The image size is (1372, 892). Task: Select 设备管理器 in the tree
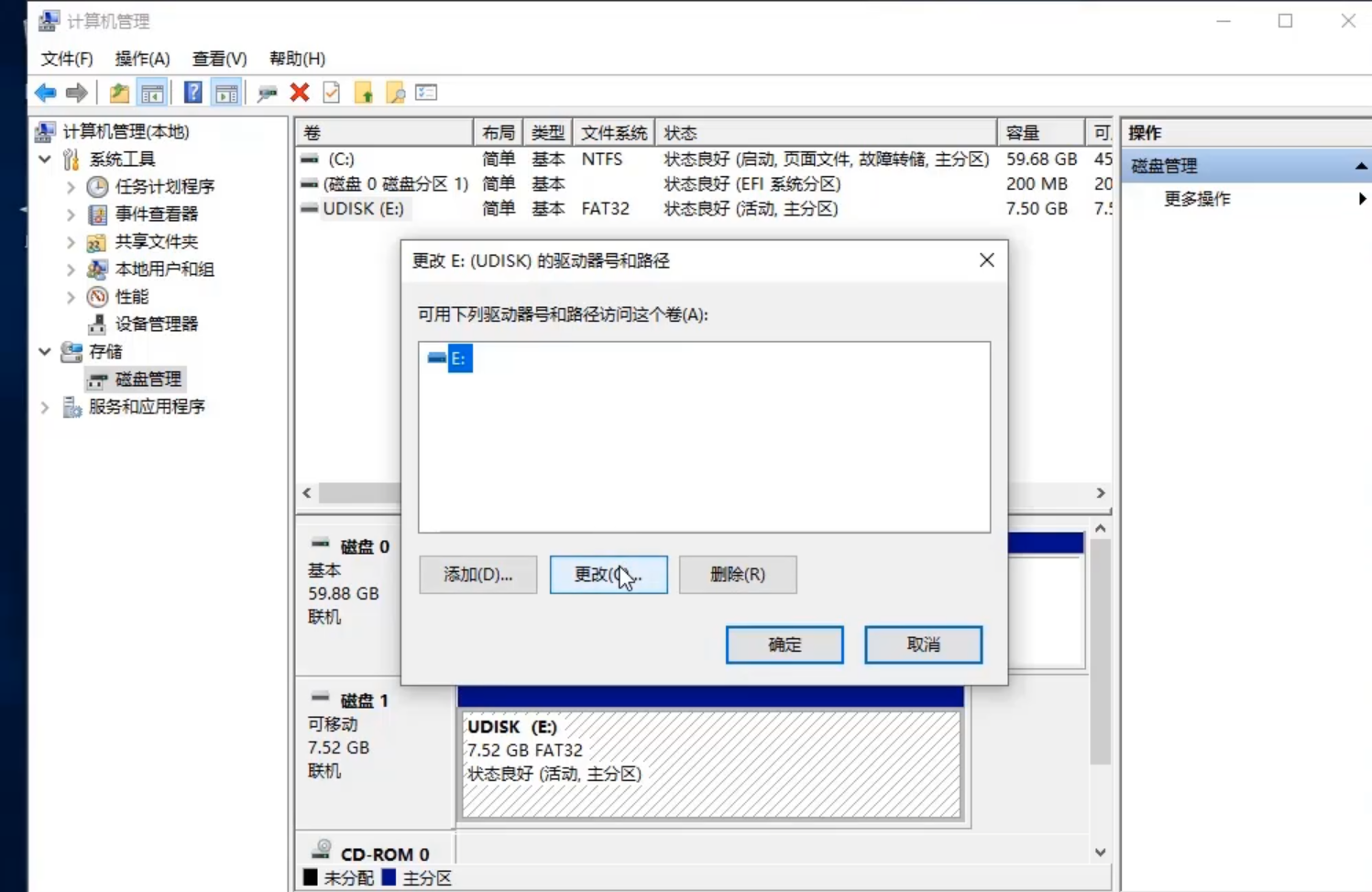(156, 325)
